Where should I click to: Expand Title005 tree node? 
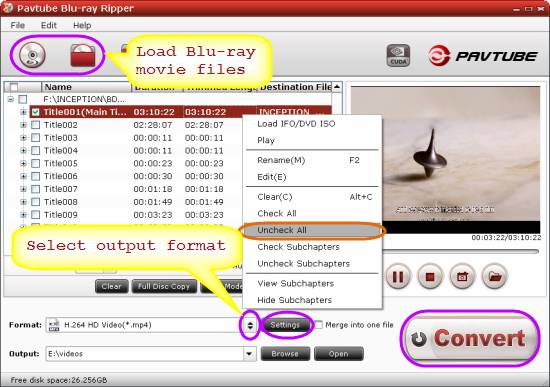coord(23,164)
